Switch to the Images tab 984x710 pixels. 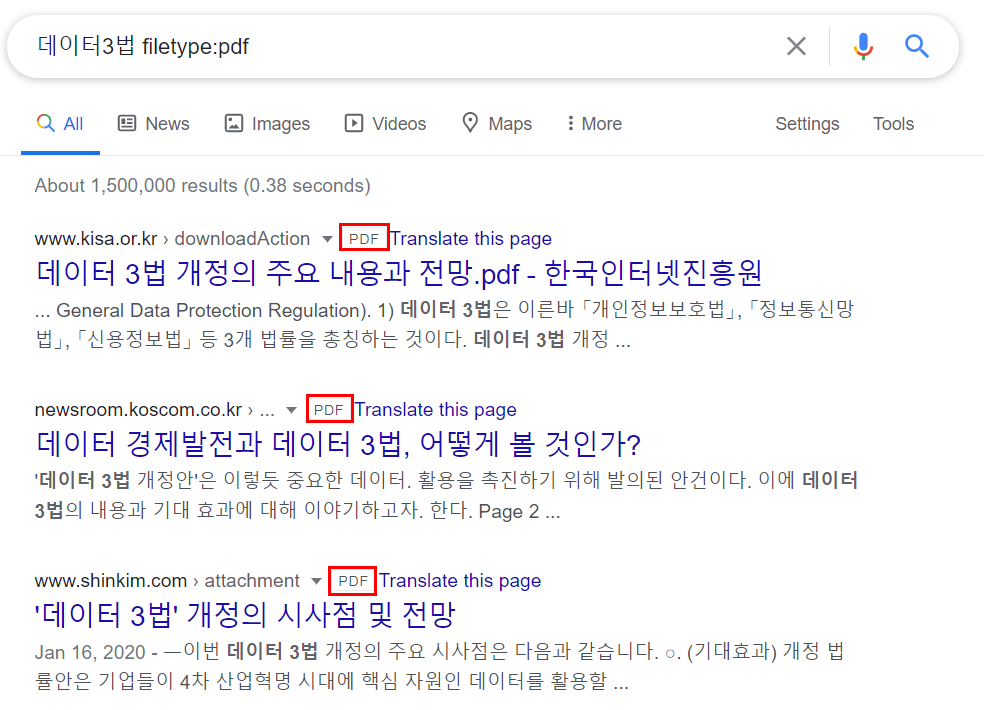point(267,124)
